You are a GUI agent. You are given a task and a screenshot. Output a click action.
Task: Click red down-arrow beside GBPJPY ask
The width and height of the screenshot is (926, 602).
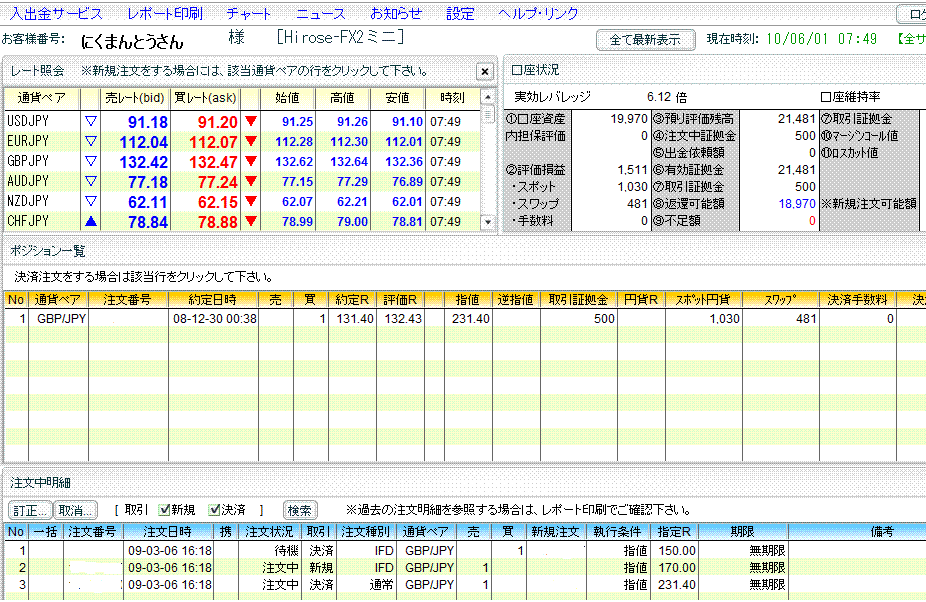250,161
